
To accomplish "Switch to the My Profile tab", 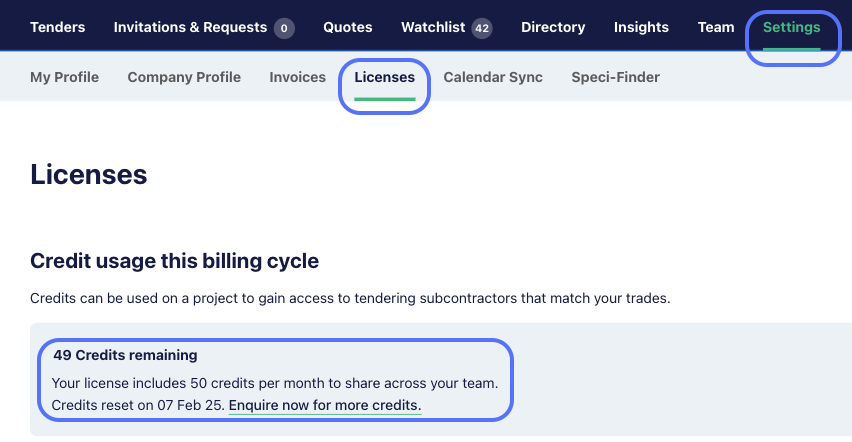I will [x=65, y=77].
